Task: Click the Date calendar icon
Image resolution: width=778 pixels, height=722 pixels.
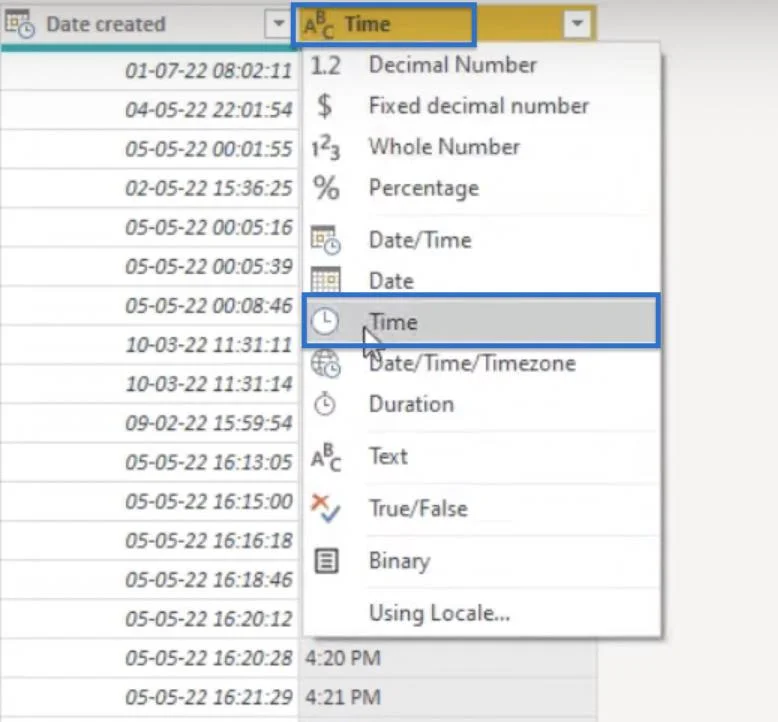Action: pos(325,280)
